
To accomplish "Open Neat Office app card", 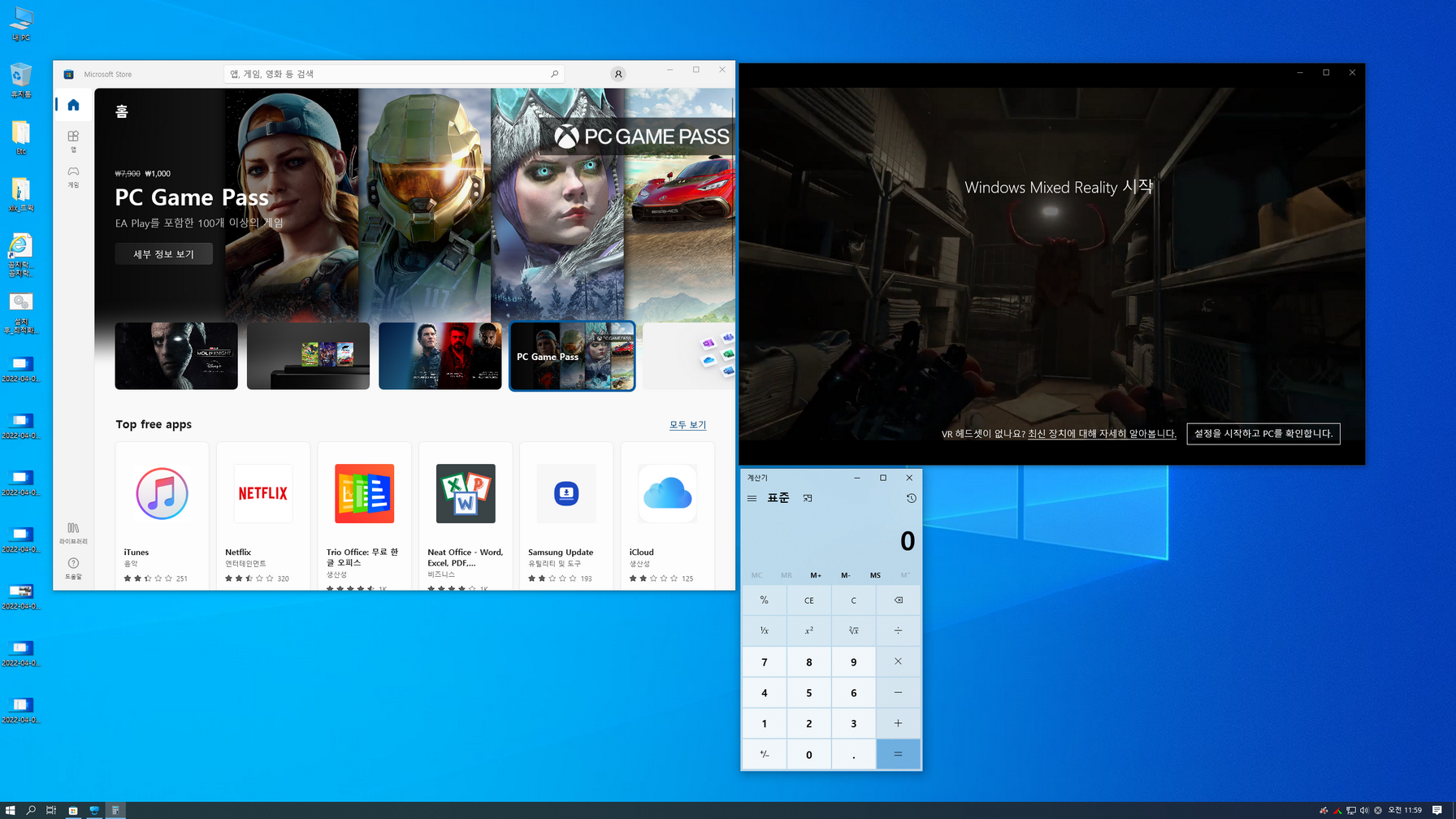I will (x=466, y=515).
